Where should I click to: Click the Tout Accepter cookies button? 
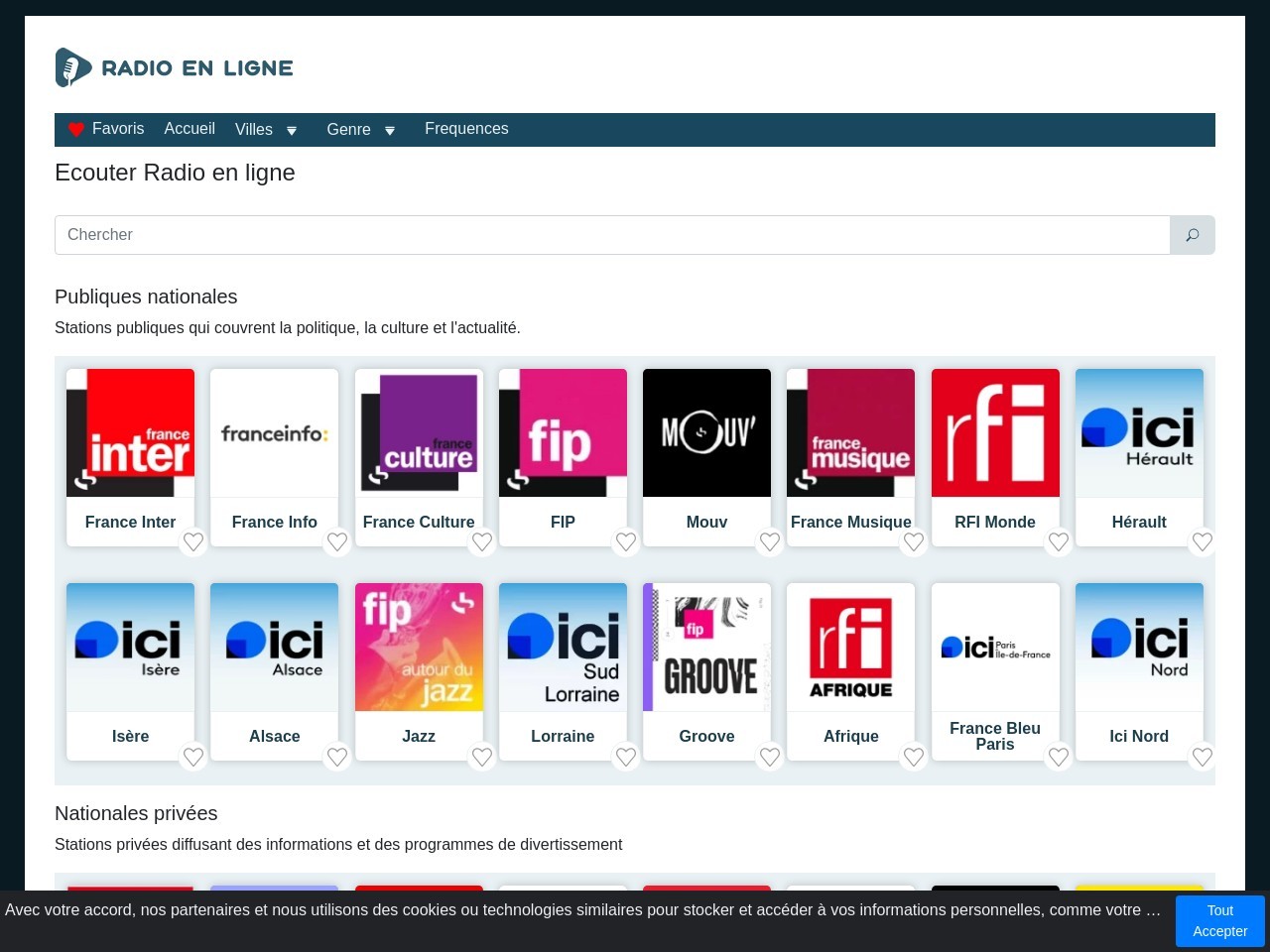(x=1220, y=921)
